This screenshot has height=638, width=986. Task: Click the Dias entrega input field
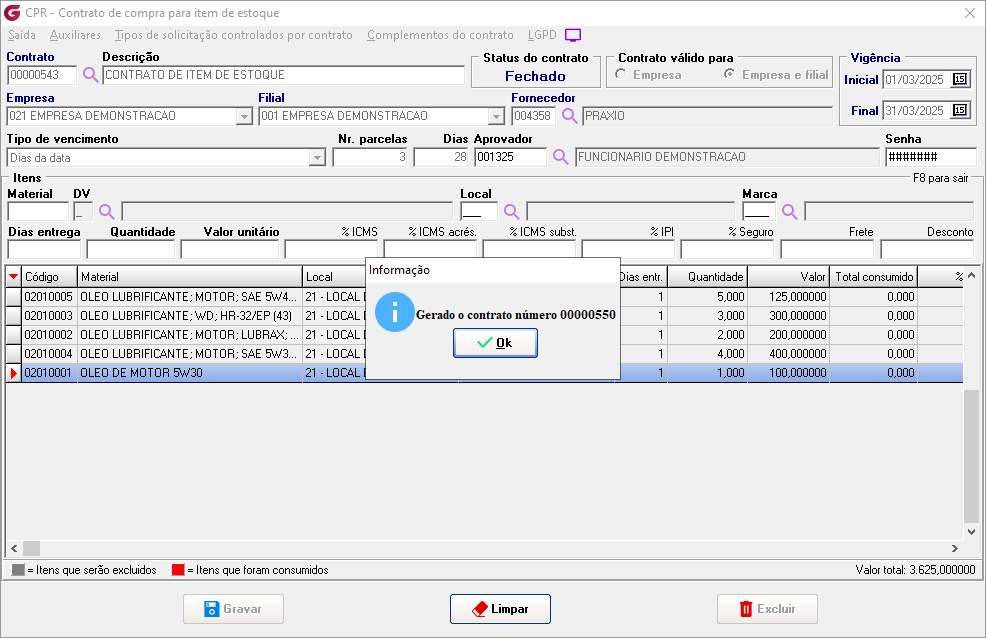44,250
